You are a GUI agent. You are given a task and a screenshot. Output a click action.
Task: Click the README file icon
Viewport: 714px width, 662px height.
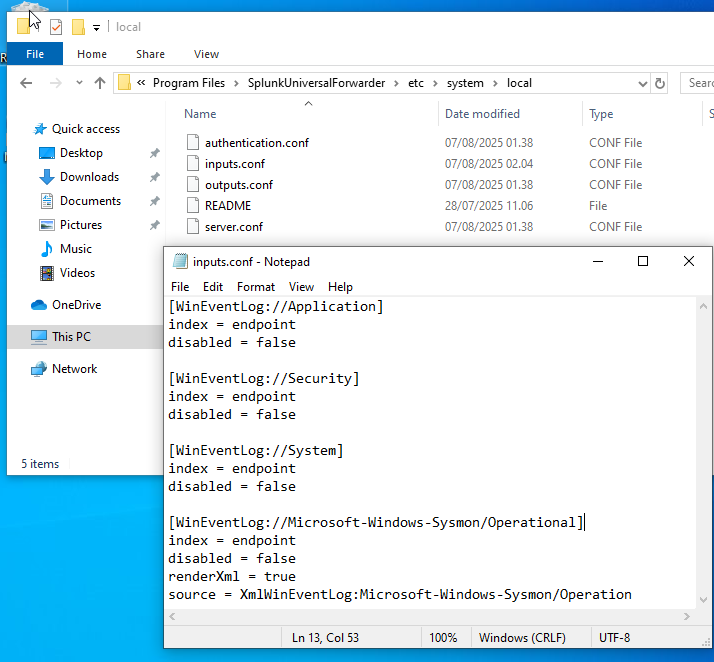pyautogui.click(x=193, y=205)
